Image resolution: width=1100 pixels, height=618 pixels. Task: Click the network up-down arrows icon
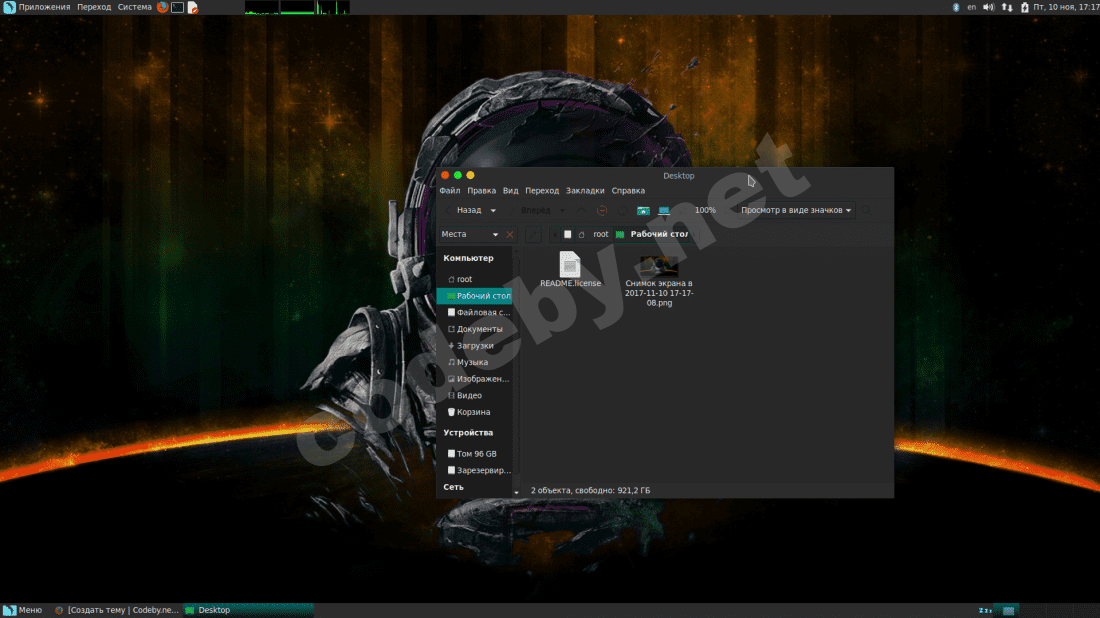1007,7
